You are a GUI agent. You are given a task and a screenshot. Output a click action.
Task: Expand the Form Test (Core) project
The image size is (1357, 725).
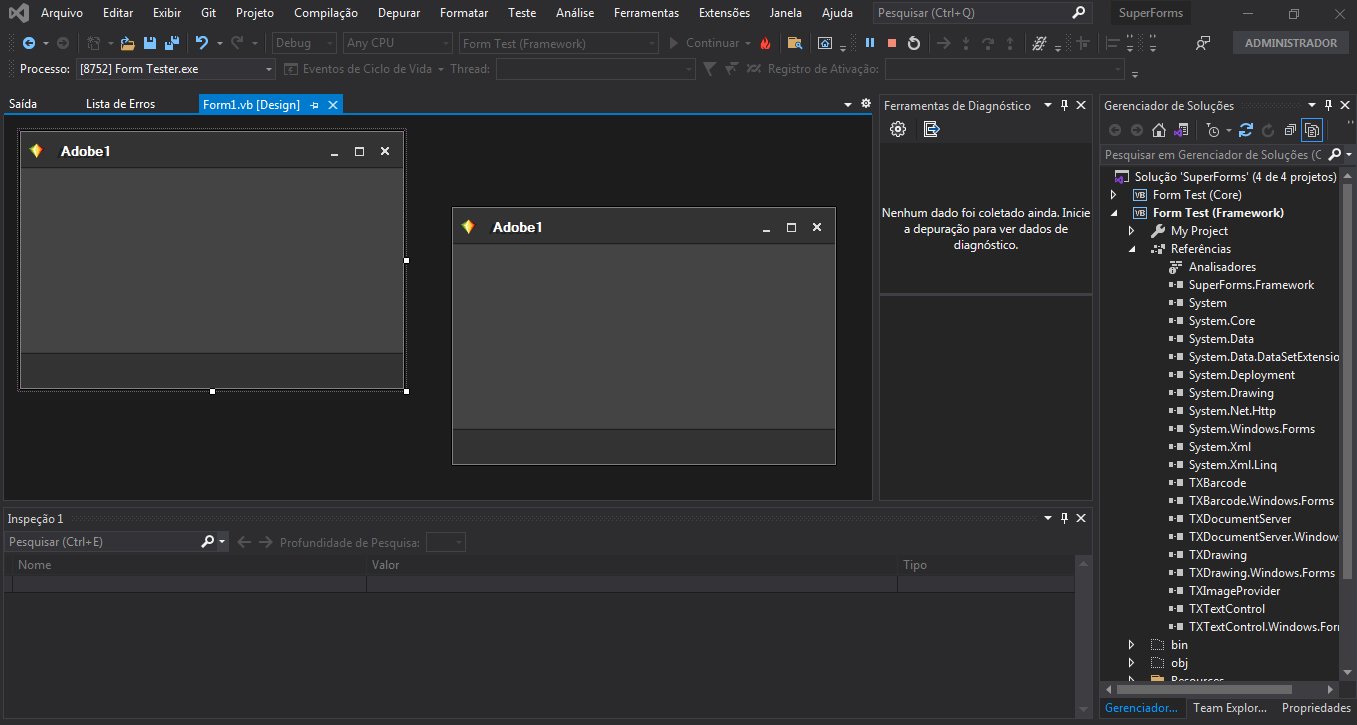click(1114, 195)
